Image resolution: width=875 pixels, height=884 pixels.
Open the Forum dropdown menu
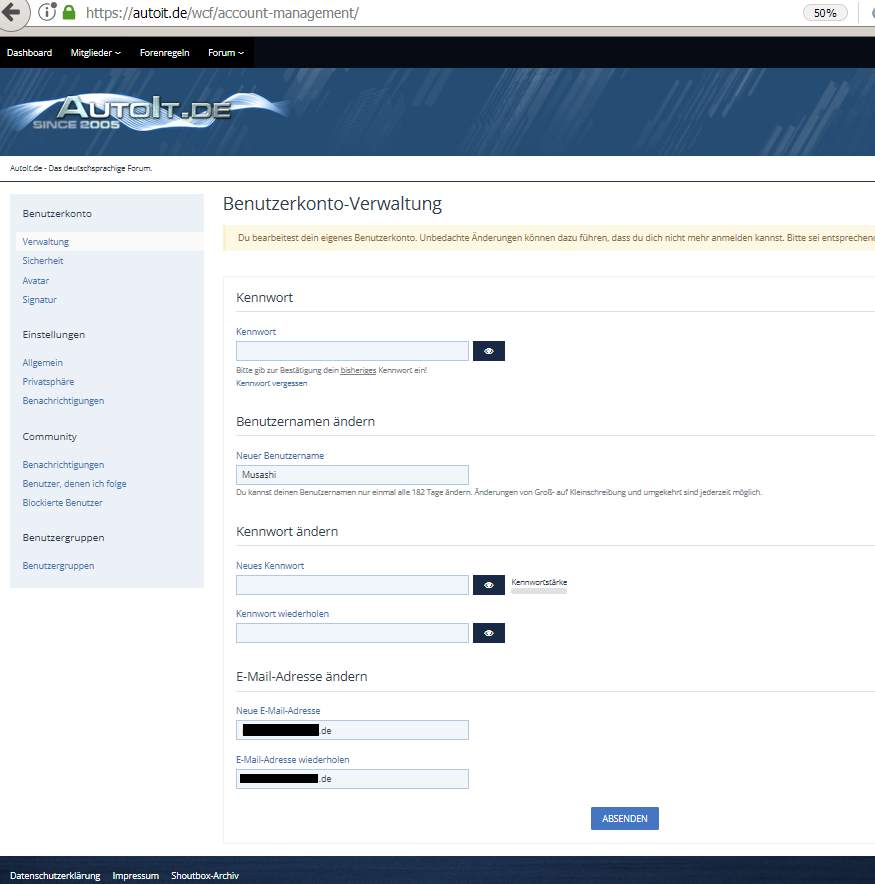pyautogui.click(x=225, y=53)
